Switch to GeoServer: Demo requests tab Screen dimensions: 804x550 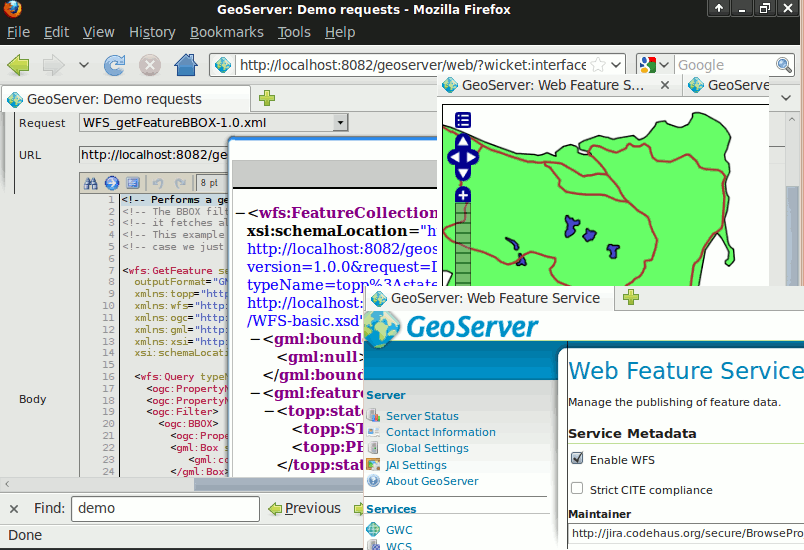(x=115, y=99)
